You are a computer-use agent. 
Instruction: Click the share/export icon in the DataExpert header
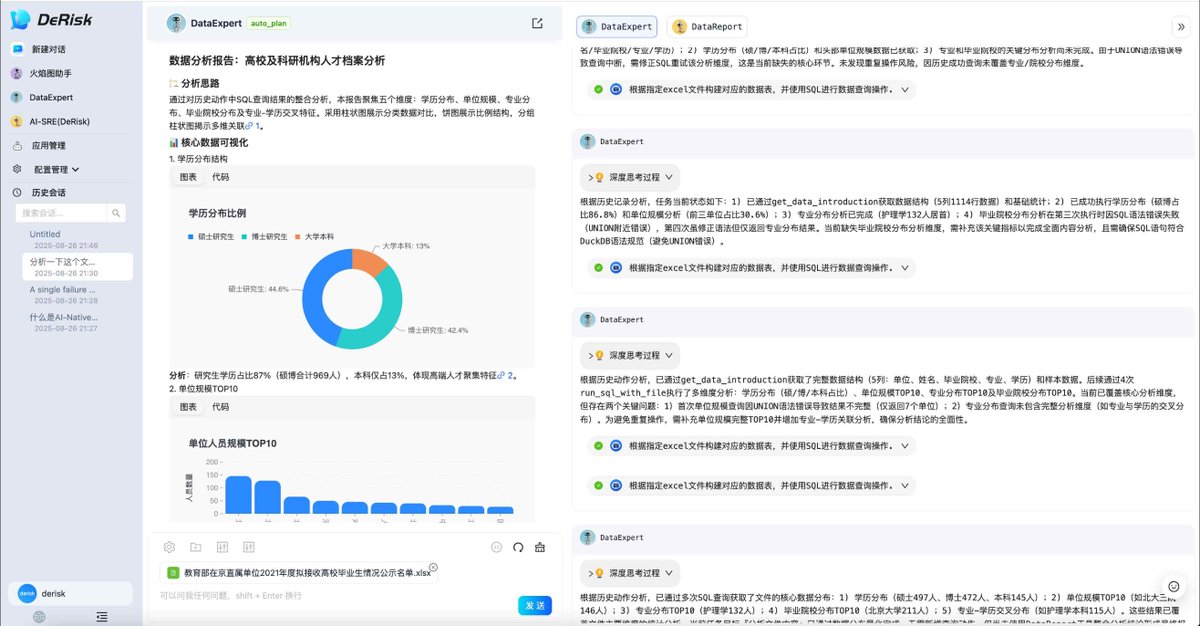(537, 23)
